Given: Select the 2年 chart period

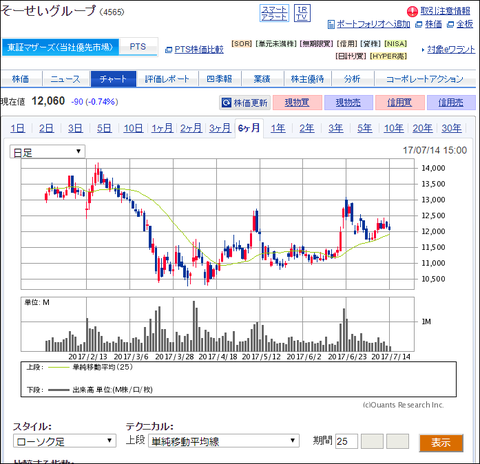Looking at the screenshot, I should coord(307,128).
